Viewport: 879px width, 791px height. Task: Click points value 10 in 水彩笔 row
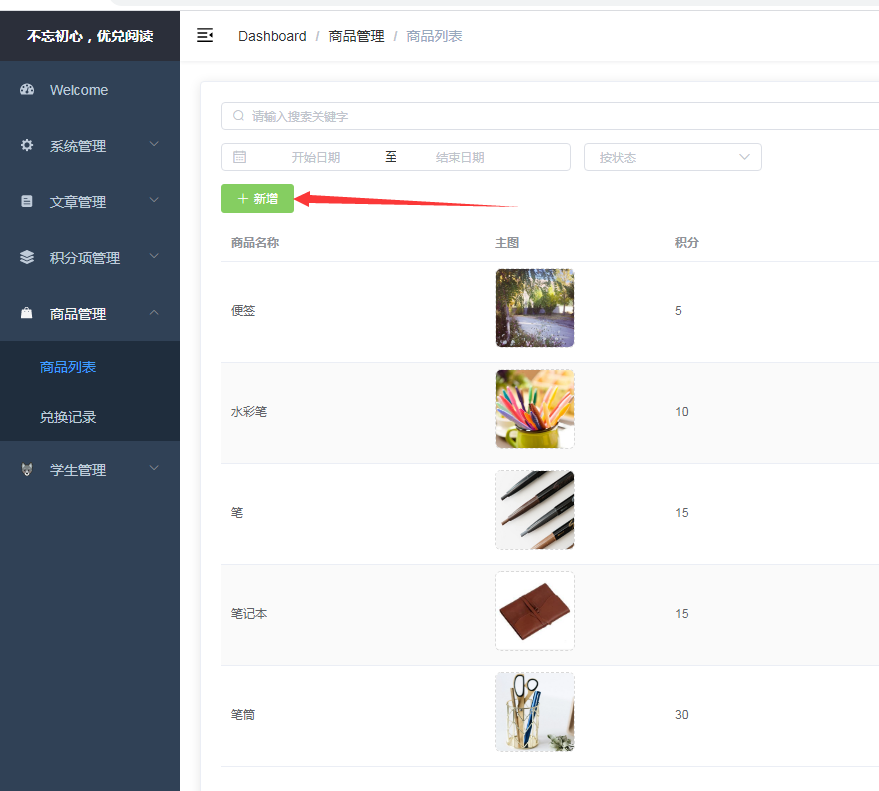[682, 411]
